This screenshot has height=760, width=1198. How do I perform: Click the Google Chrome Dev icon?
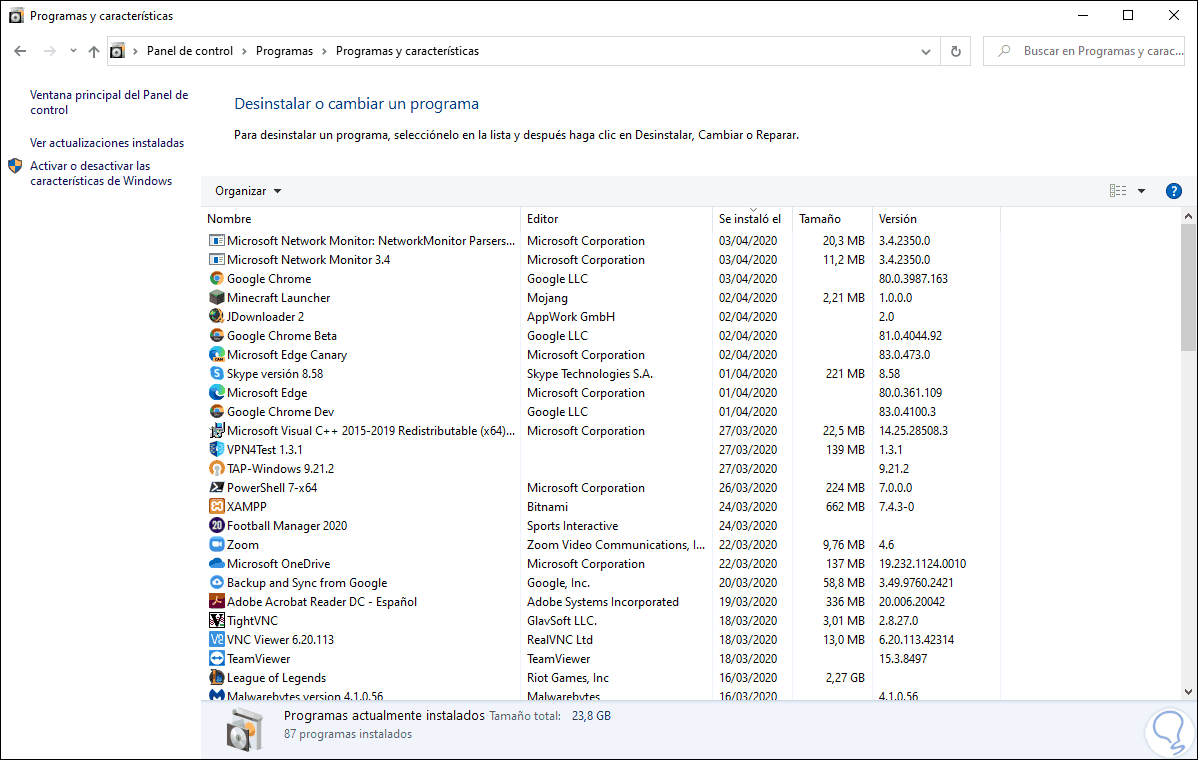pyautogui.click(x=217, y=412)
